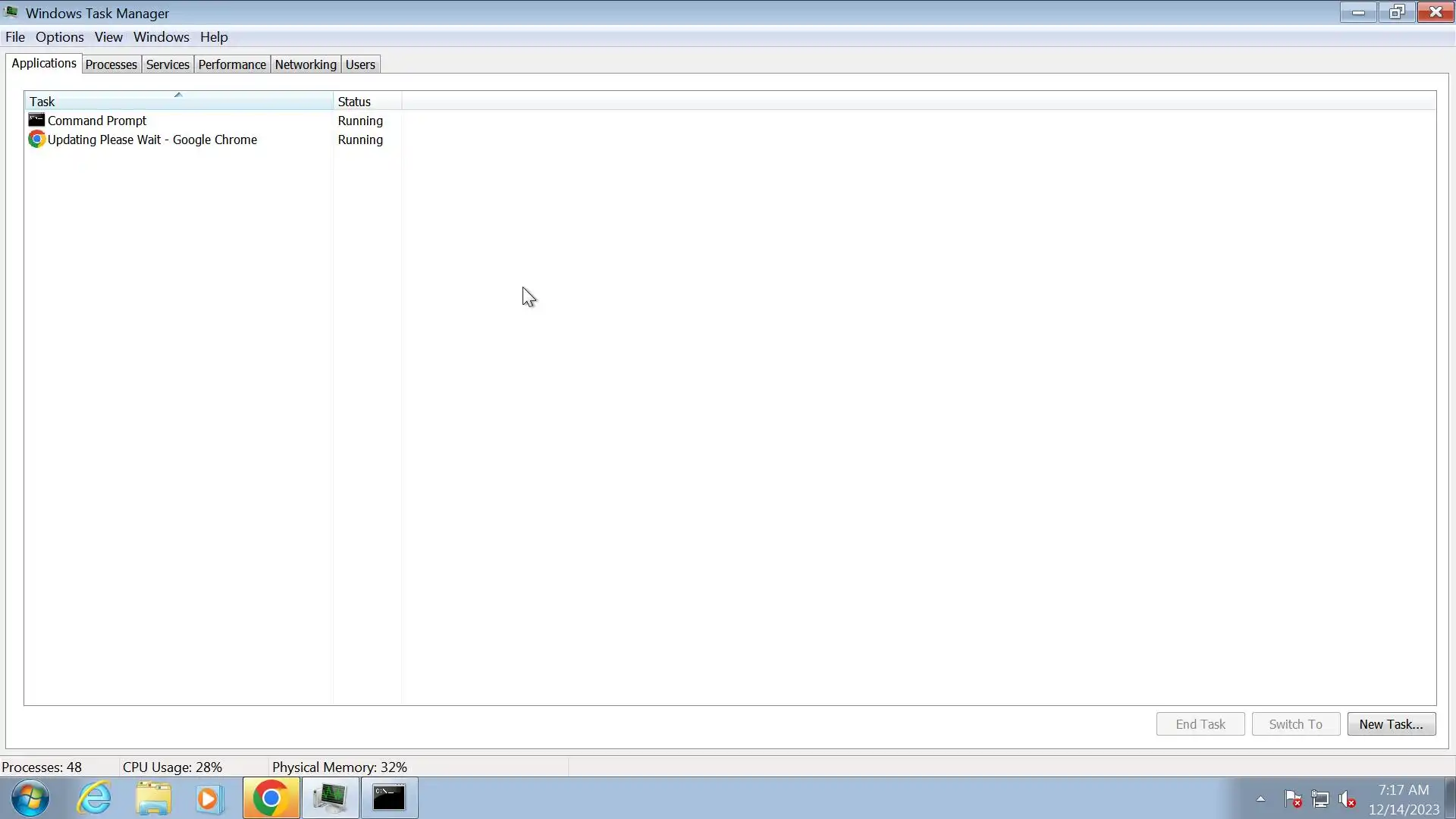
Task: Click the Task Manager taskbar icon
Action: point(331,799)
